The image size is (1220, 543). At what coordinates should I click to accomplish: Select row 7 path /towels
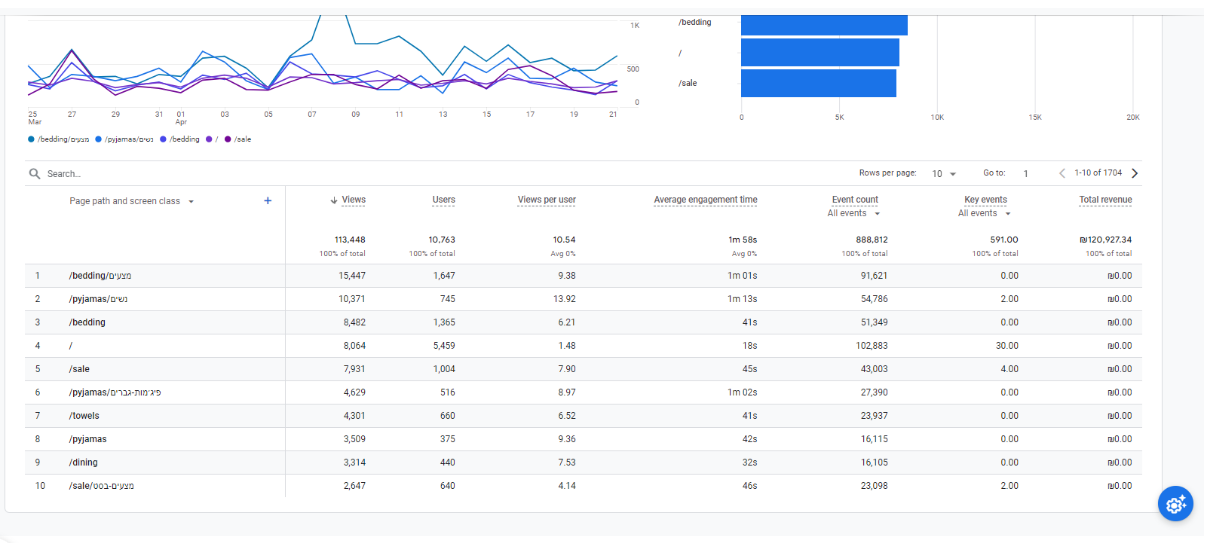(84, 416)
